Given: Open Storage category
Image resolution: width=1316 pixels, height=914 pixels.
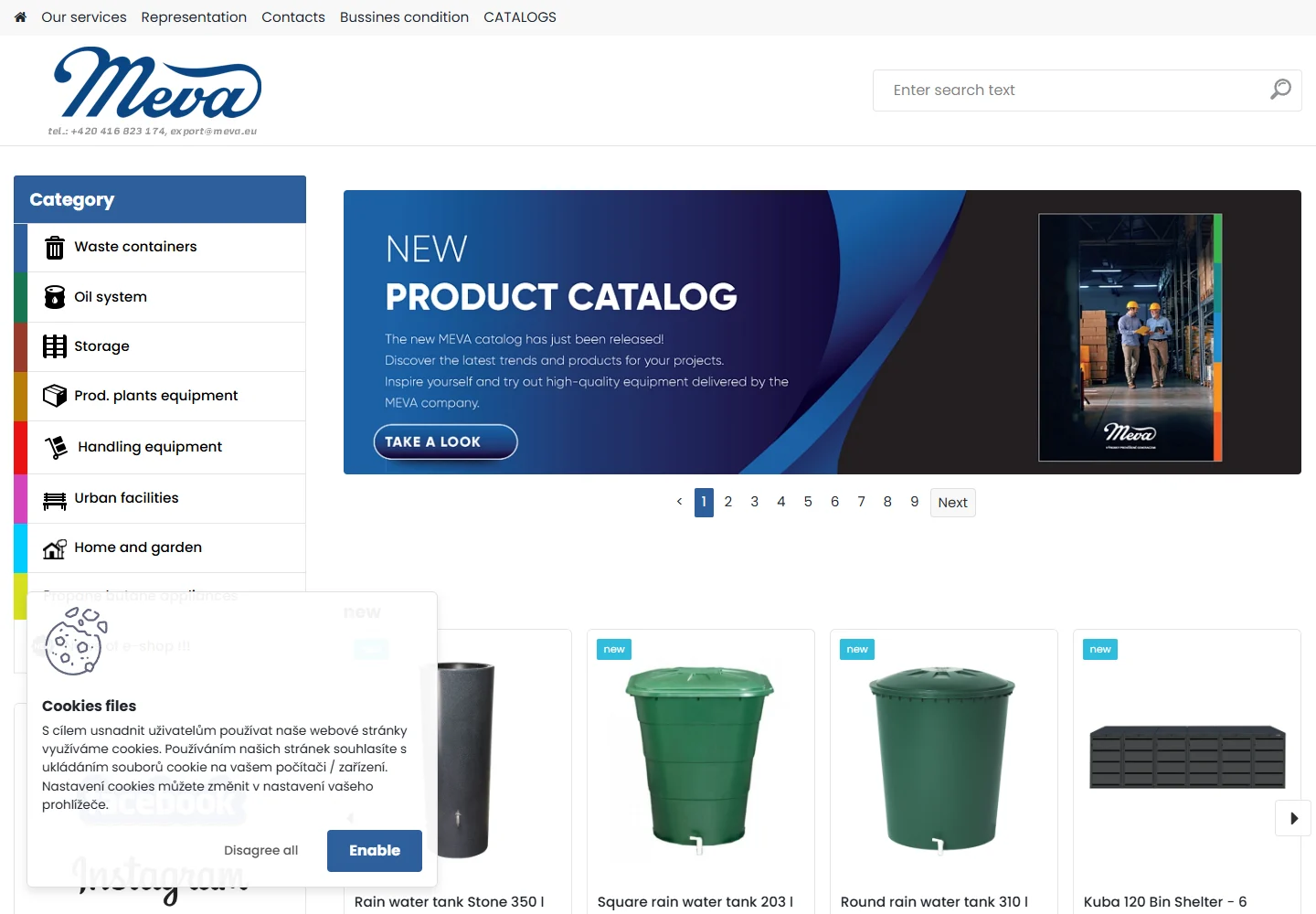Looking at the screenshot, I should (160, 346).
